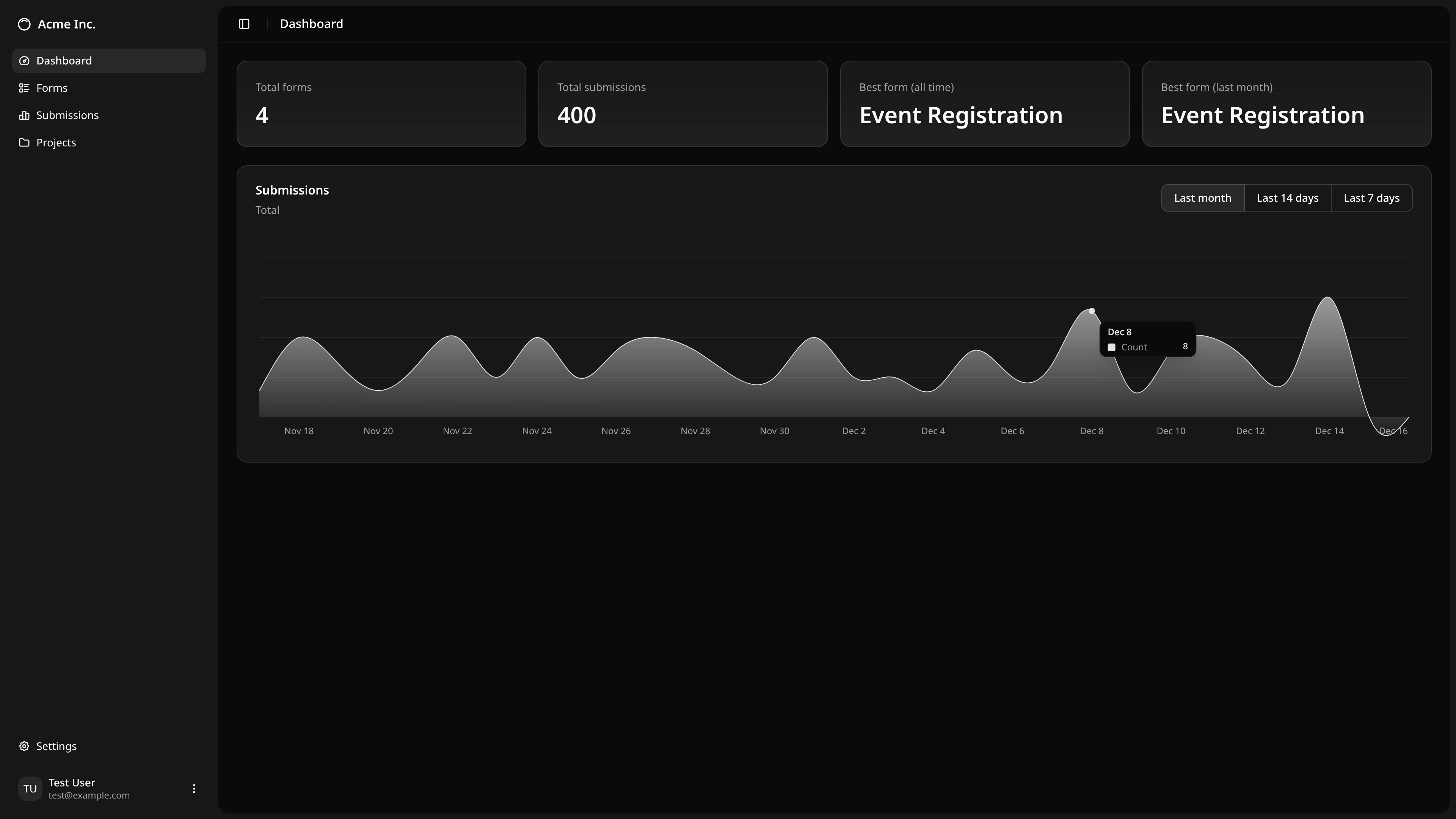
Task: Click the Settings gear icon
Action: (24, 746)
